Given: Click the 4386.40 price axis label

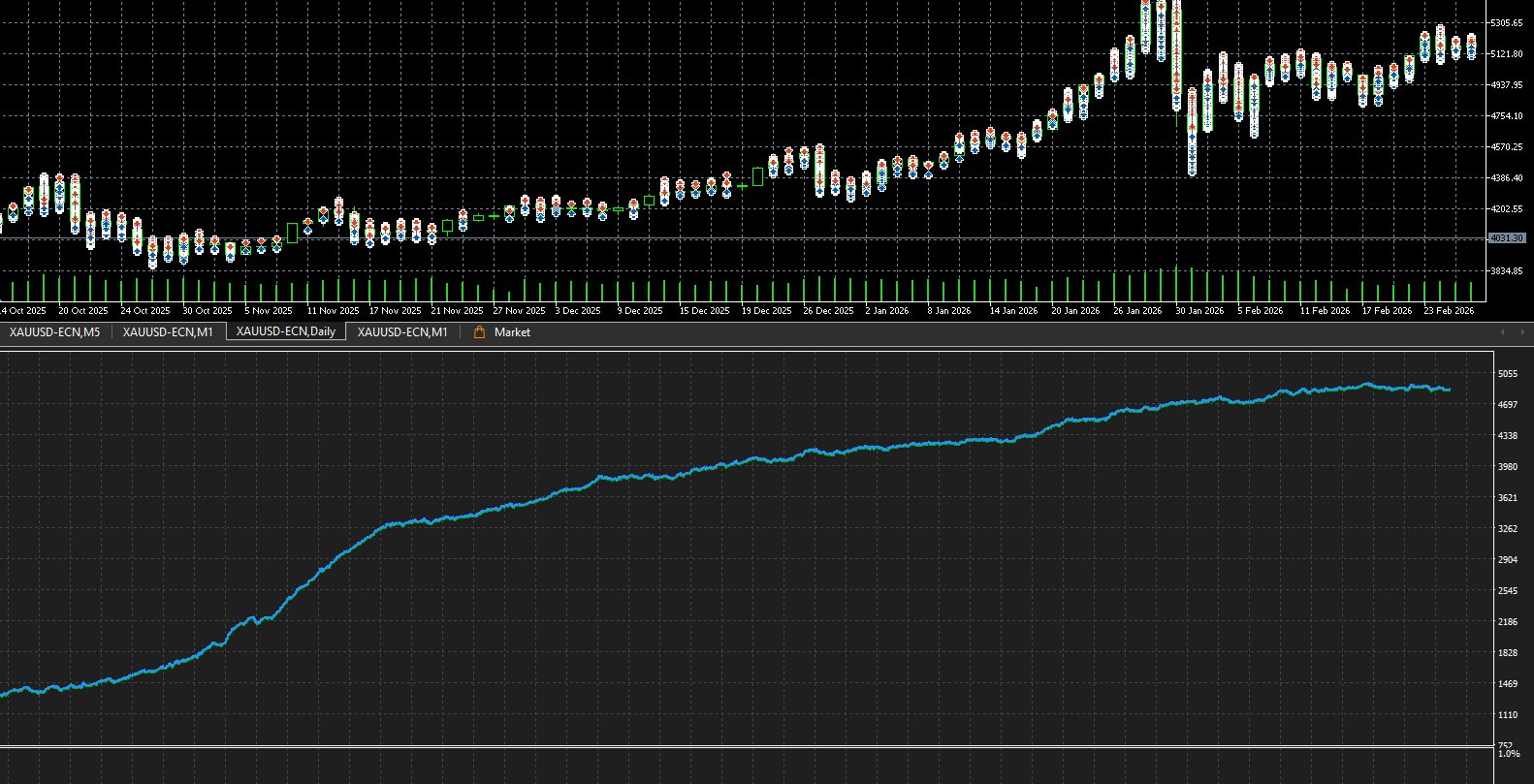Looking at the screenshot, I should [x=1506, y=178].
